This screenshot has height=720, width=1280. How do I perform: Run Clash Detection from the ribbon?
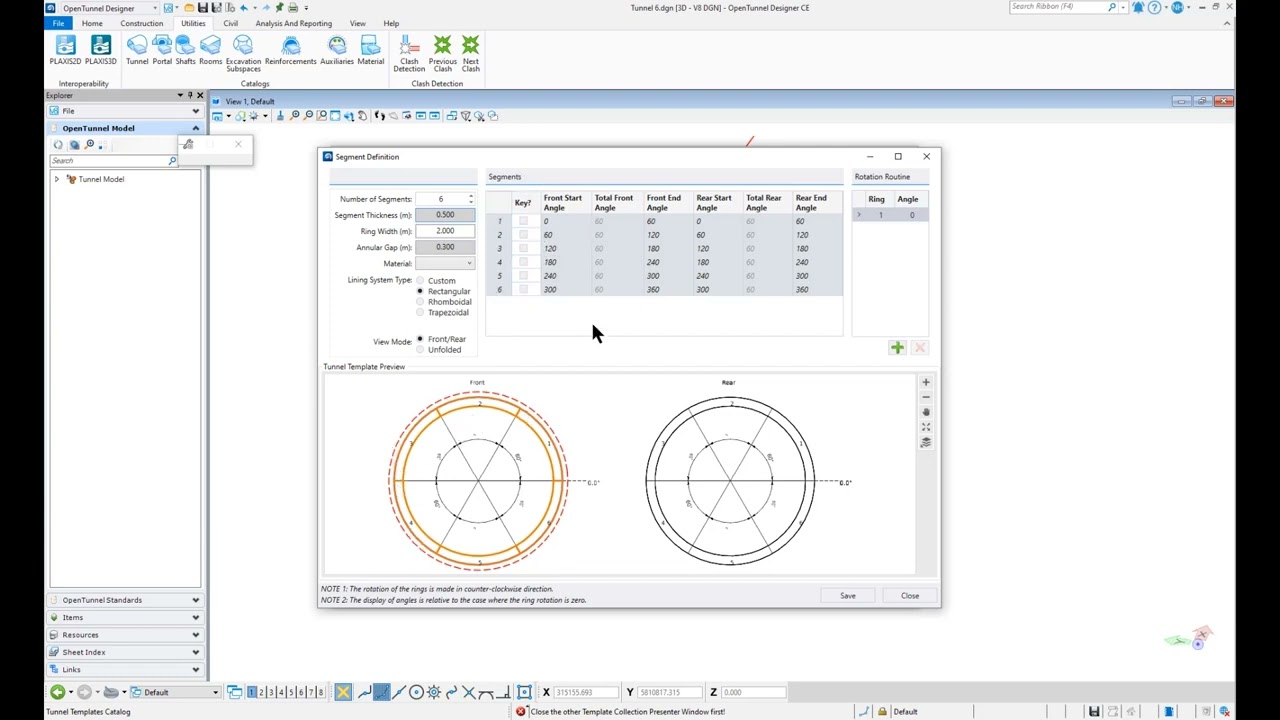point(409,54)
